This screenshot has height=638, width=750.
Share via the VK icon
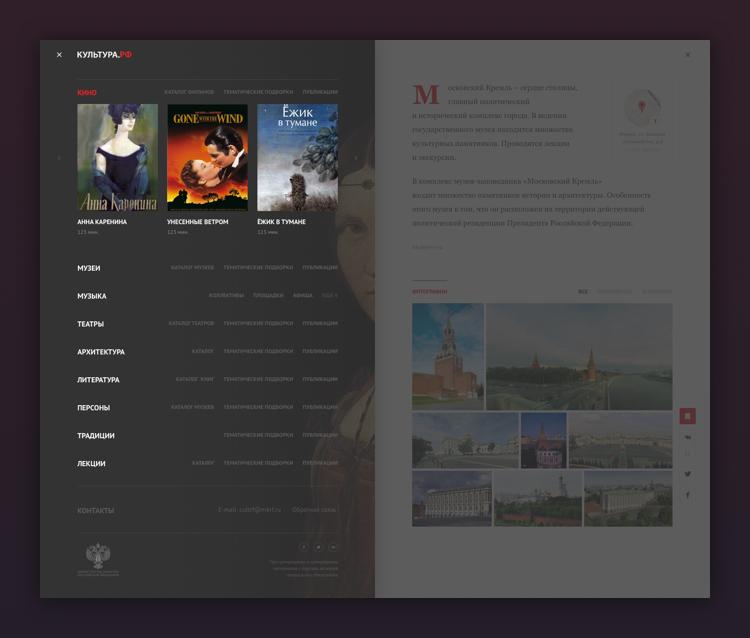coord(687,437)
